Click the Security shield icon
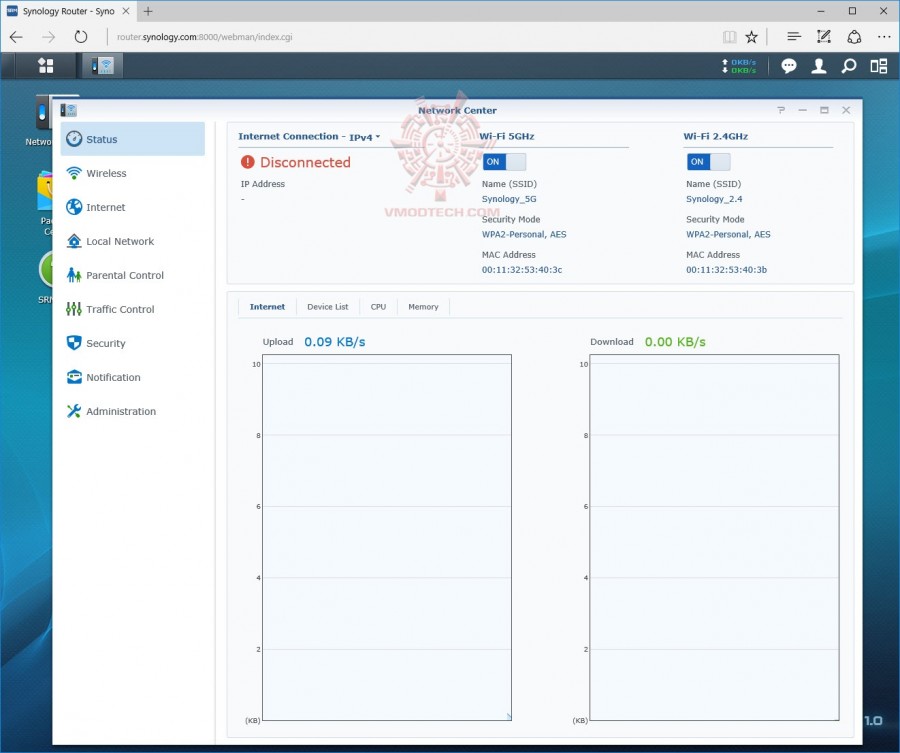Image resolution: width=900 pixels, height=753 pixels. [x=74, y=343]
